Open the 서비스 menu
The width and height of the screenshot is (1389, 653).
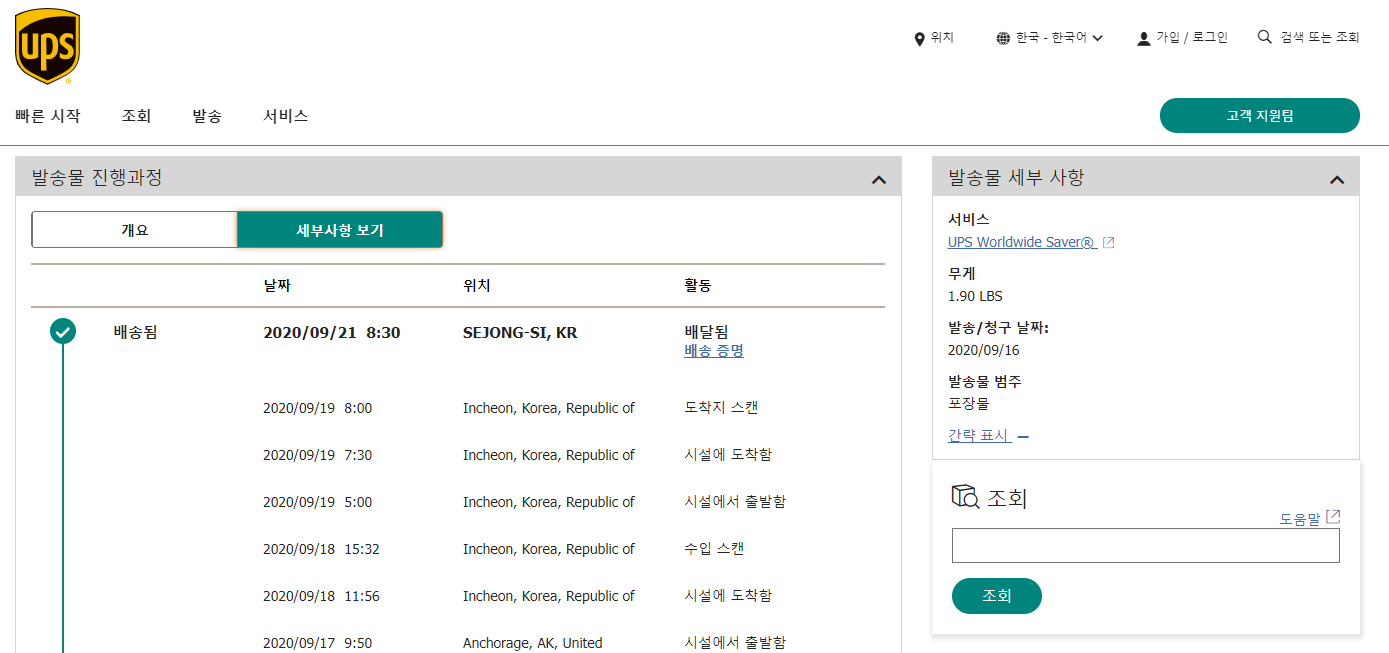[286, 116]
